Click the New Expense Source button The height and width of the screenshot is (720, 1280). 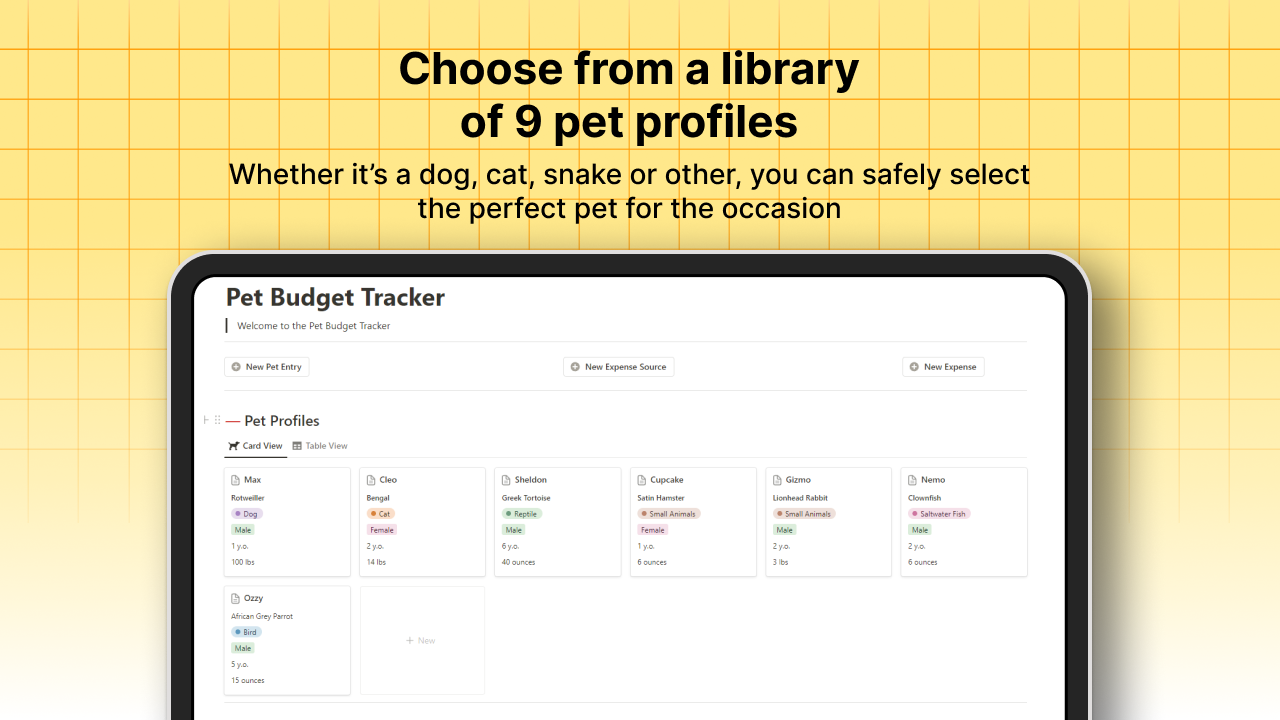point(618,366)
